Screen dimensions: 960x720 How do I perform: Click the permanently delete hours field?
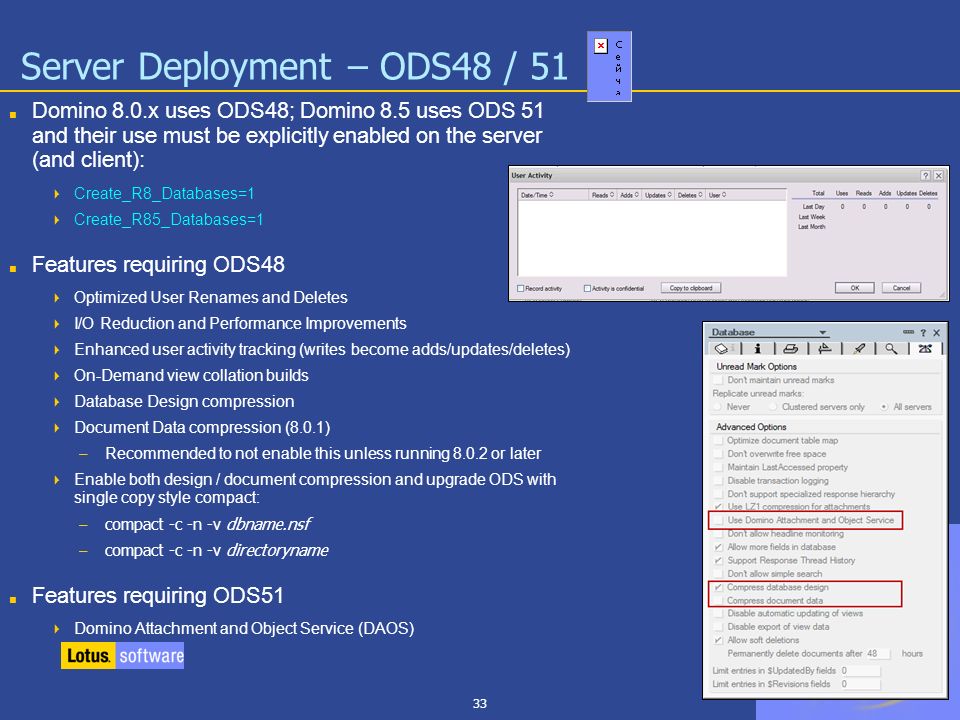[x=878, y=654]
